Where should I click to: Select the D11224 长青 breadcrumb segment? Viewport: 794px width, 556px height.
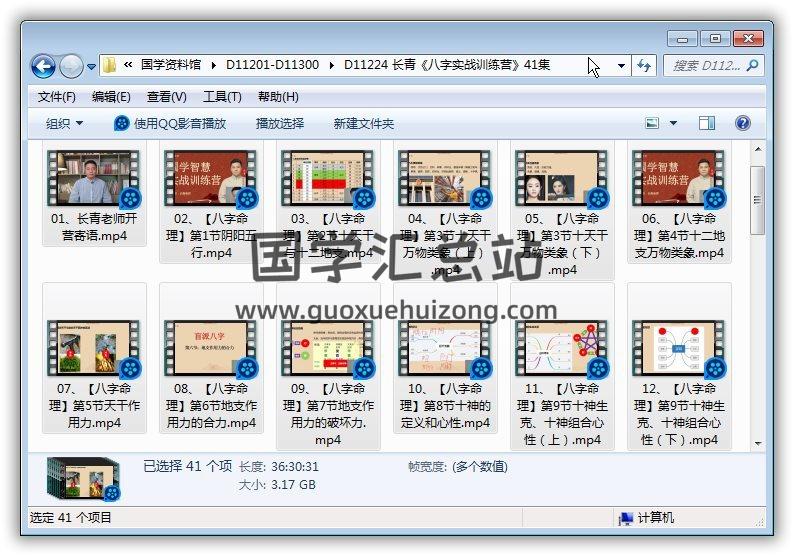pos(447,65)
